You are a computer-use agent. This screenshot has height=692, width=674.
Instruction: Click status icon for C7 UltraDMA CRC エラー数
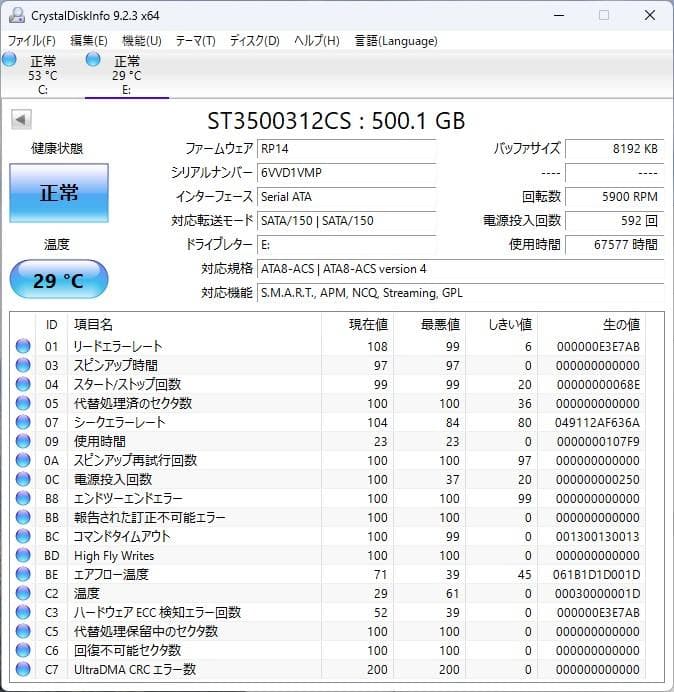click(x=23, y=669)
